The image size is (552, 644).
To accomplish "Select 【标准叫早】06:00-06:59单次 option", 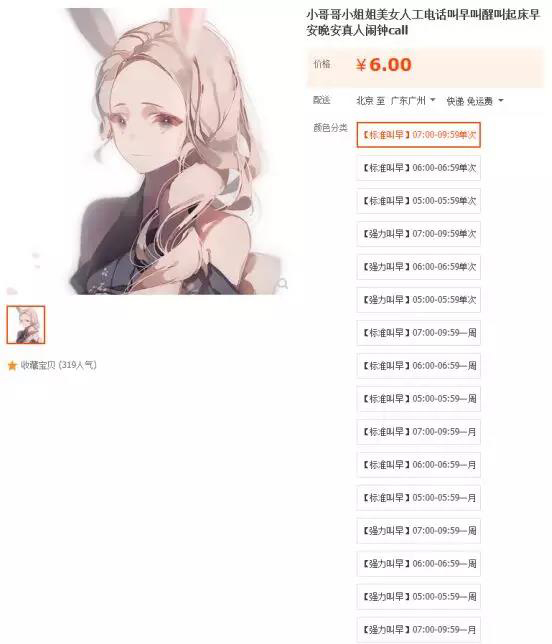I will 419,168.
